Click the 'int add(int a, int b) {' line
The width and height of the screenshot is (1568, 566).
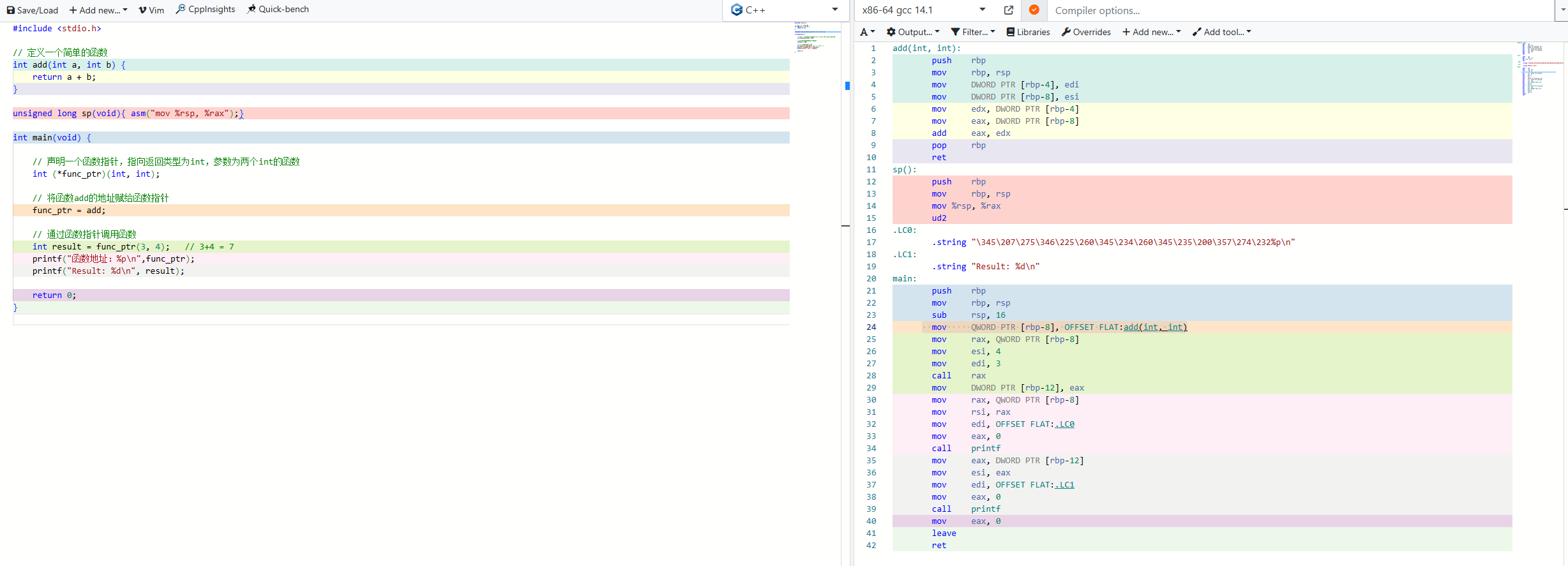69,65
